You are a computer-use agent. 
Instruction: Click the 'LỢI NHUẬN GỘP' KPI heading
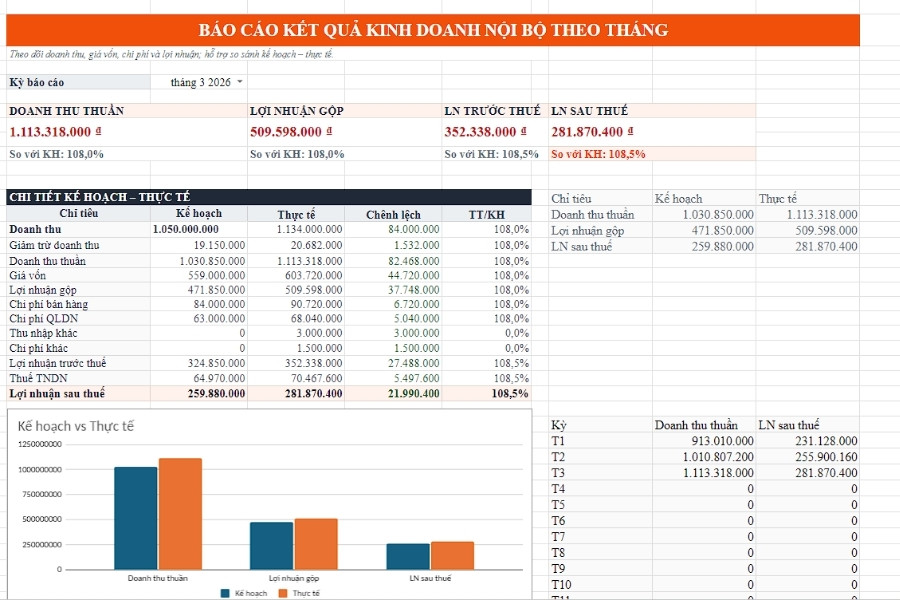click(296, 111)
